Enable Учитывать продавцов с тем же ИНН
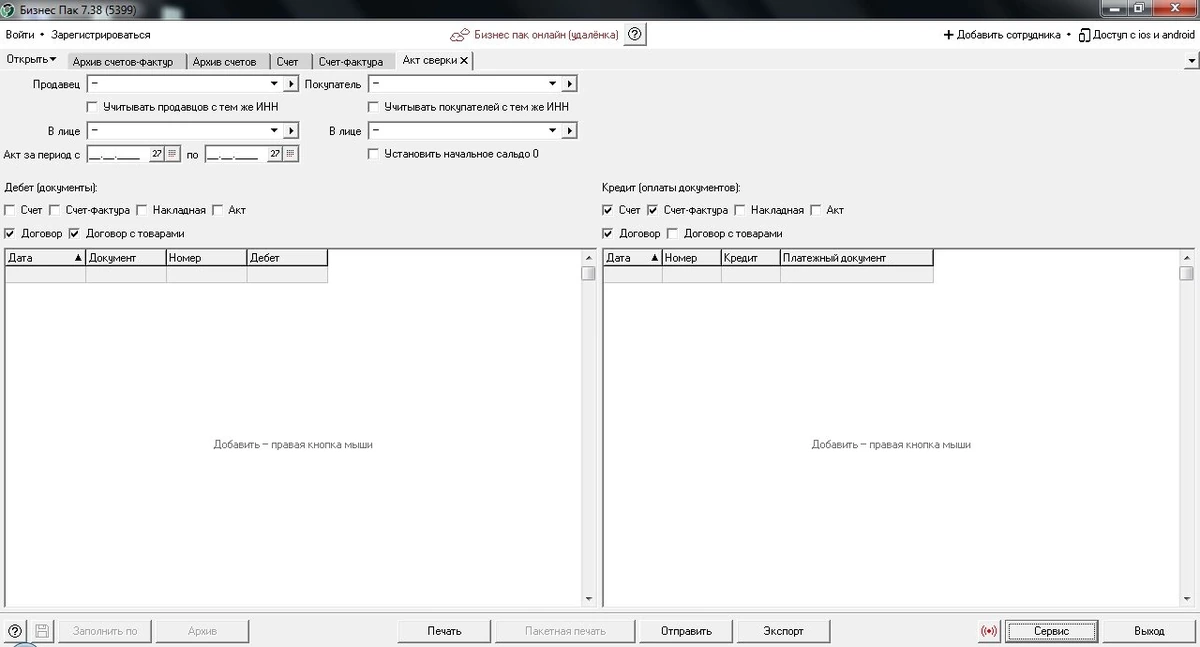The height and width of the screenshot is (647, 1200). 92,106
